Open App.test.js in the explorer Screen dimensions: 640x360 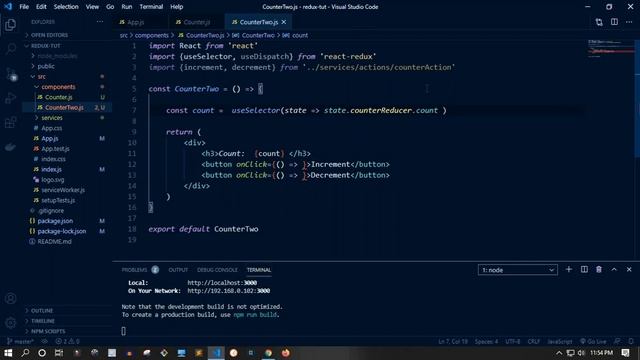tap(55, 149)
